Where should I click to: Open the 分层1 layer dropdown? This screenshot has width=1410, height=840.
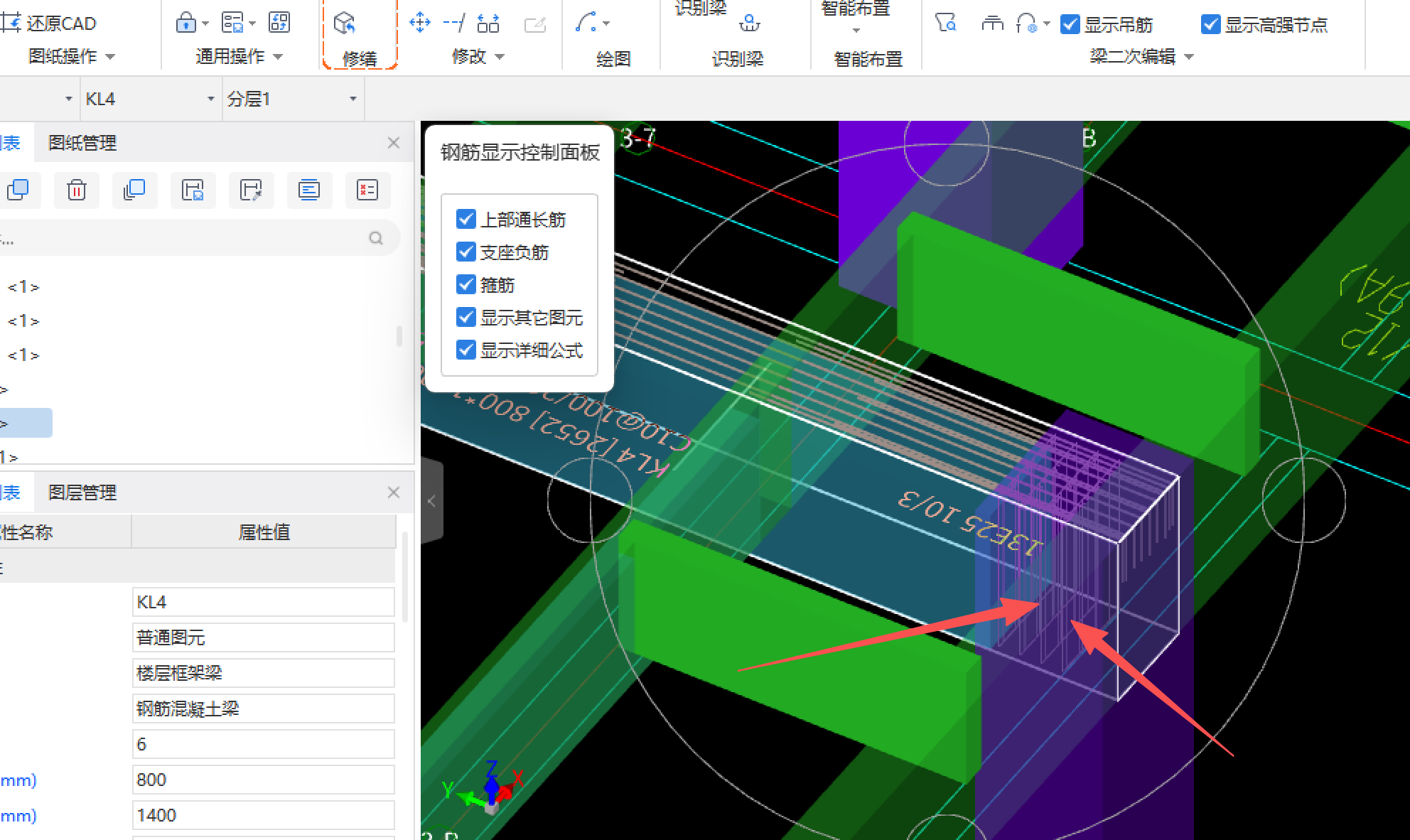[x=352, y=99]
